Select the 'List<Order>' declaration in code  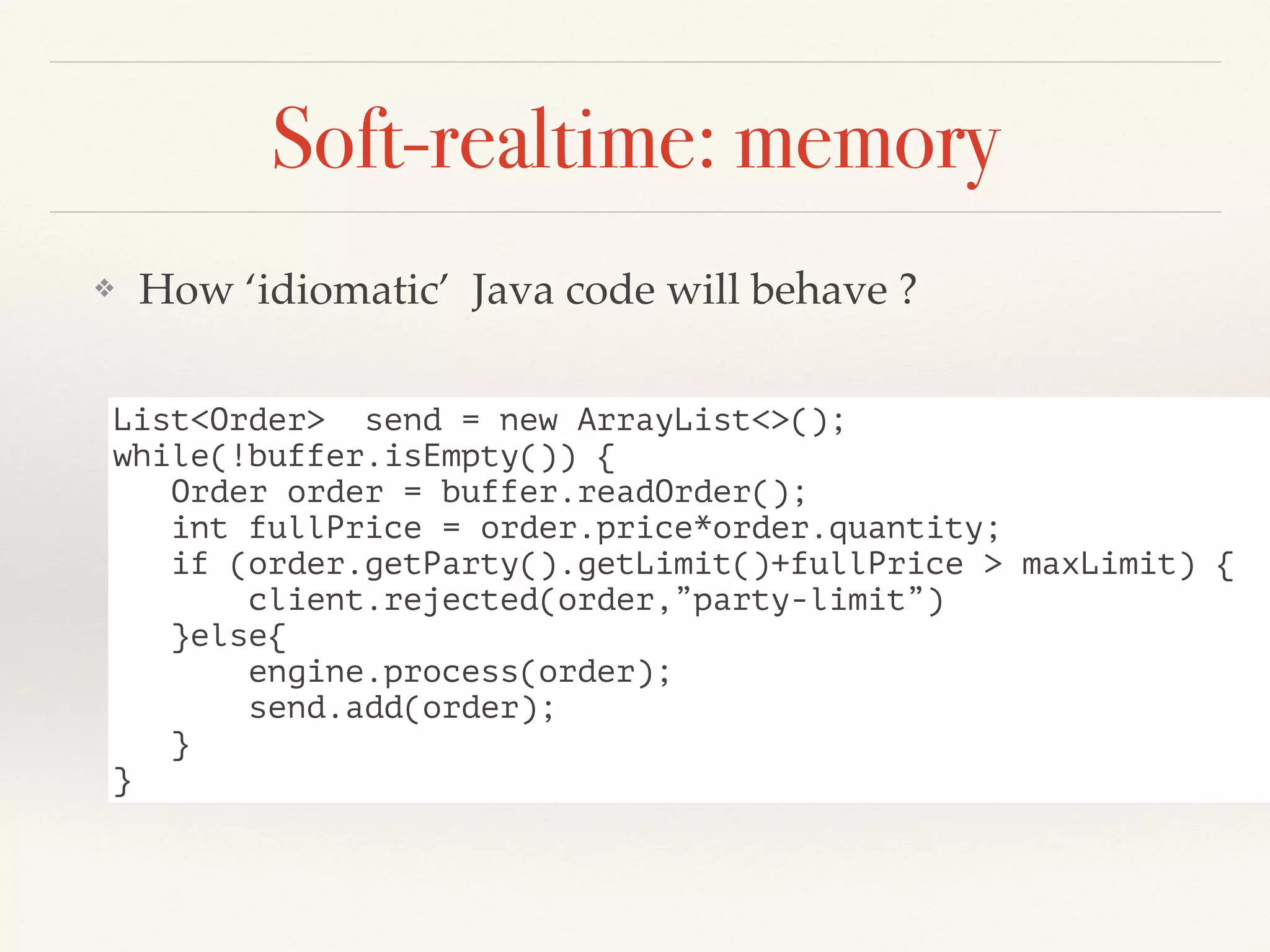218,420
